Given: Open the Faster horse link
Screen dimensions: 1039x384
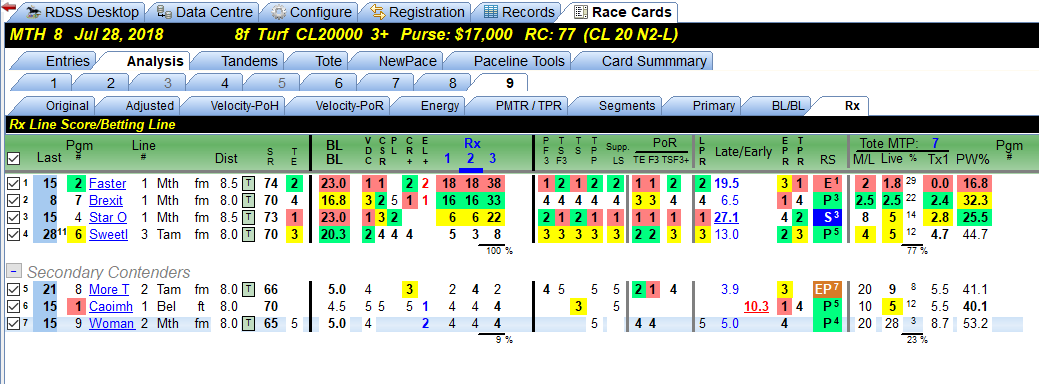Looking at the screenshot, I should coord(107,183).
